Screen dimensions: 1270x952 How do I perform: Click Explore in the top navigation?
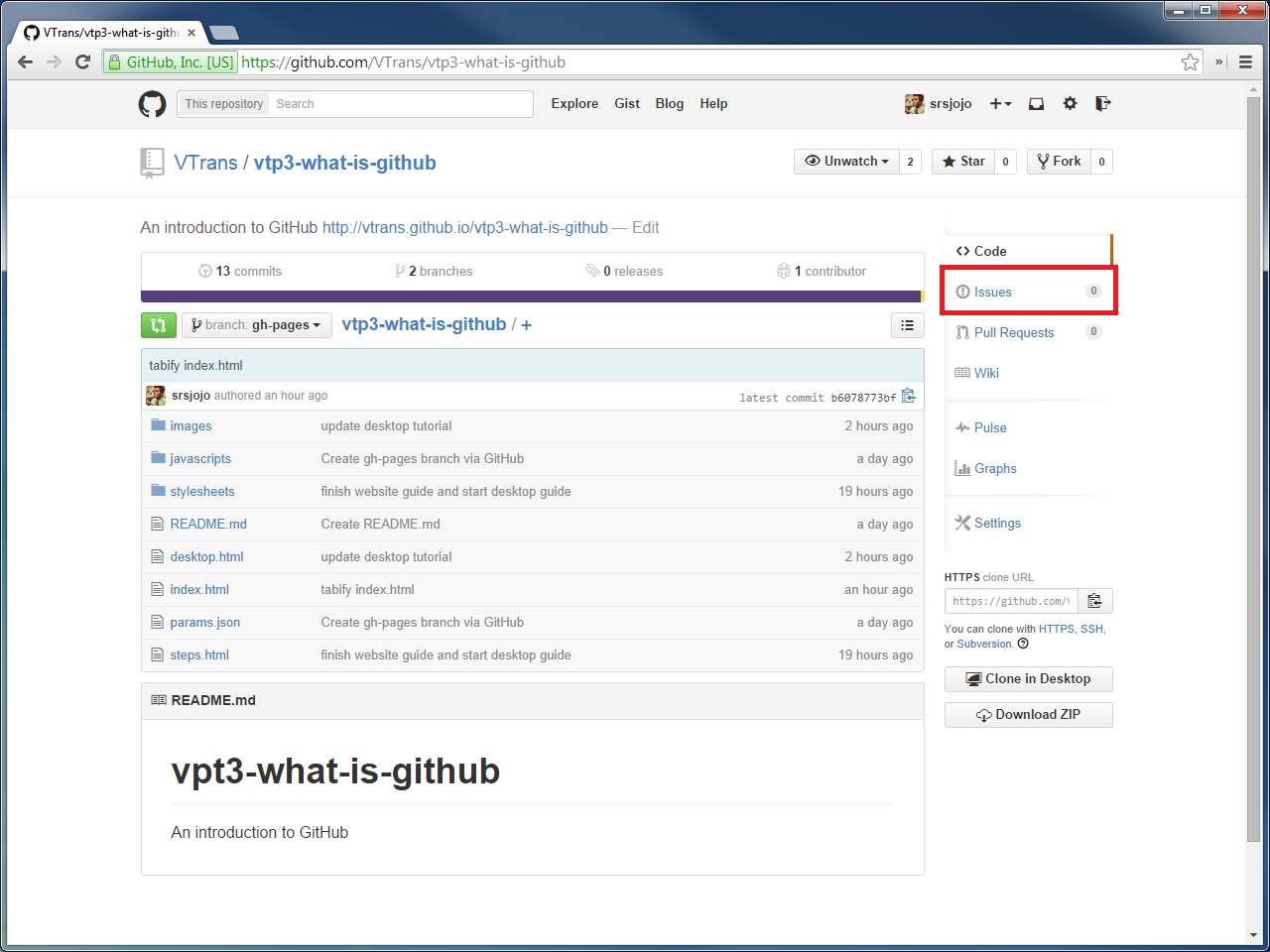574,103
